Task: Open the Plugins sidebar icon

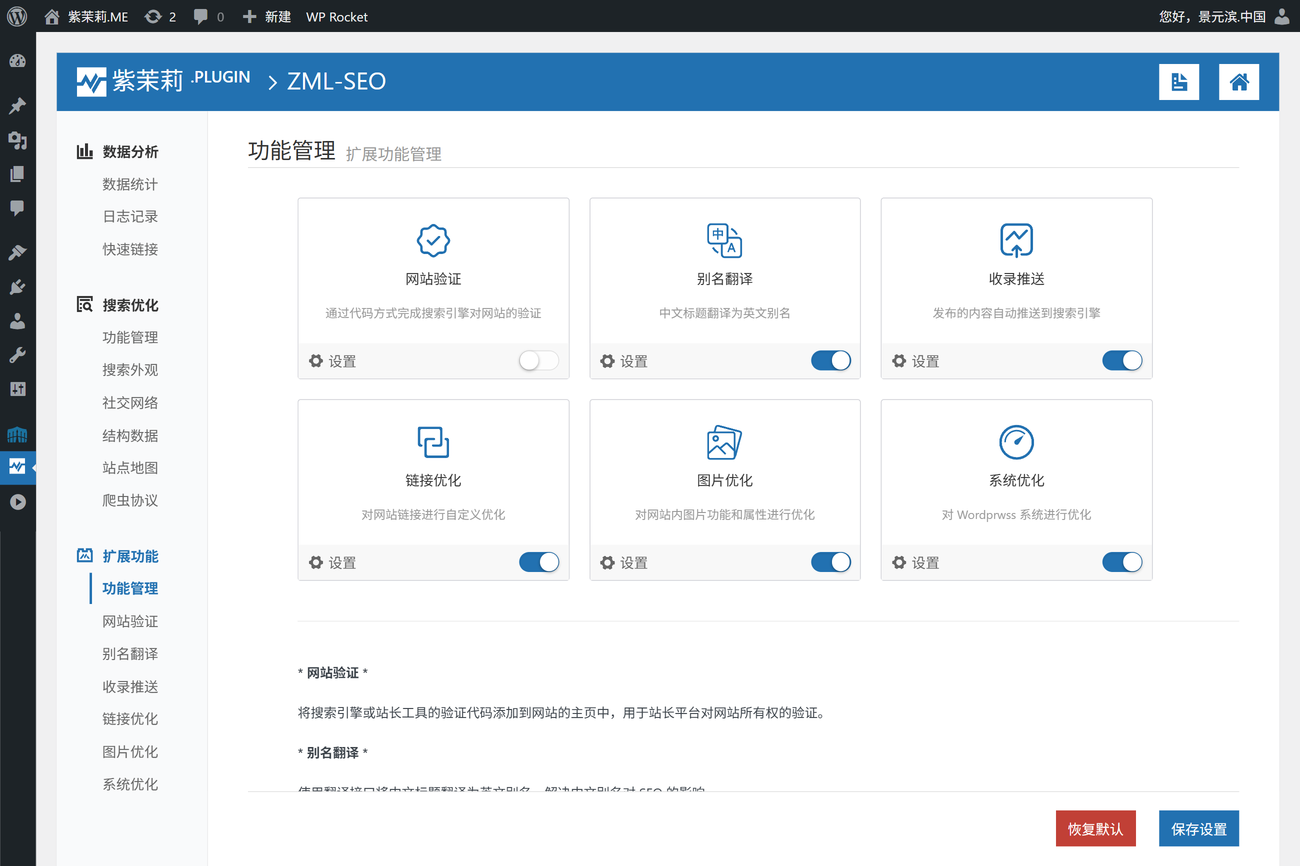Action: point(17,287)
